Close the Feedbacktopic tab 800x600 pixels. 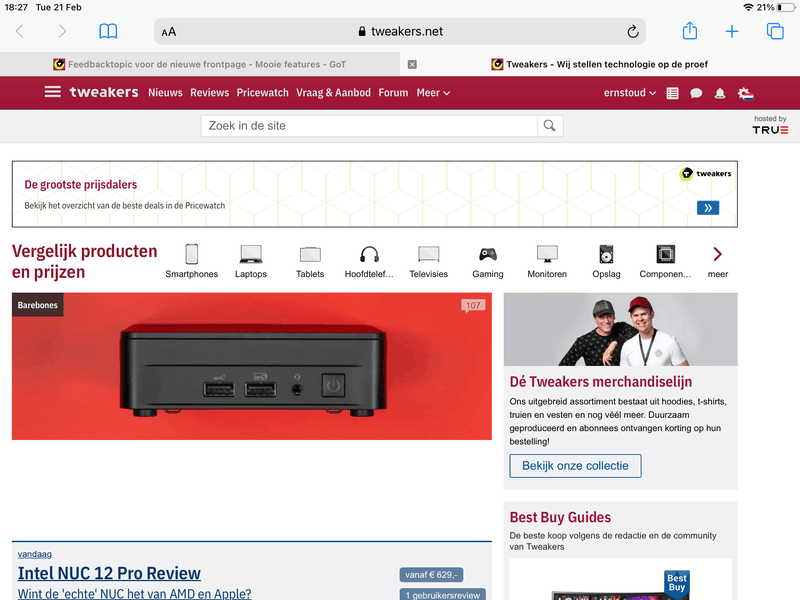coord(412,64)
